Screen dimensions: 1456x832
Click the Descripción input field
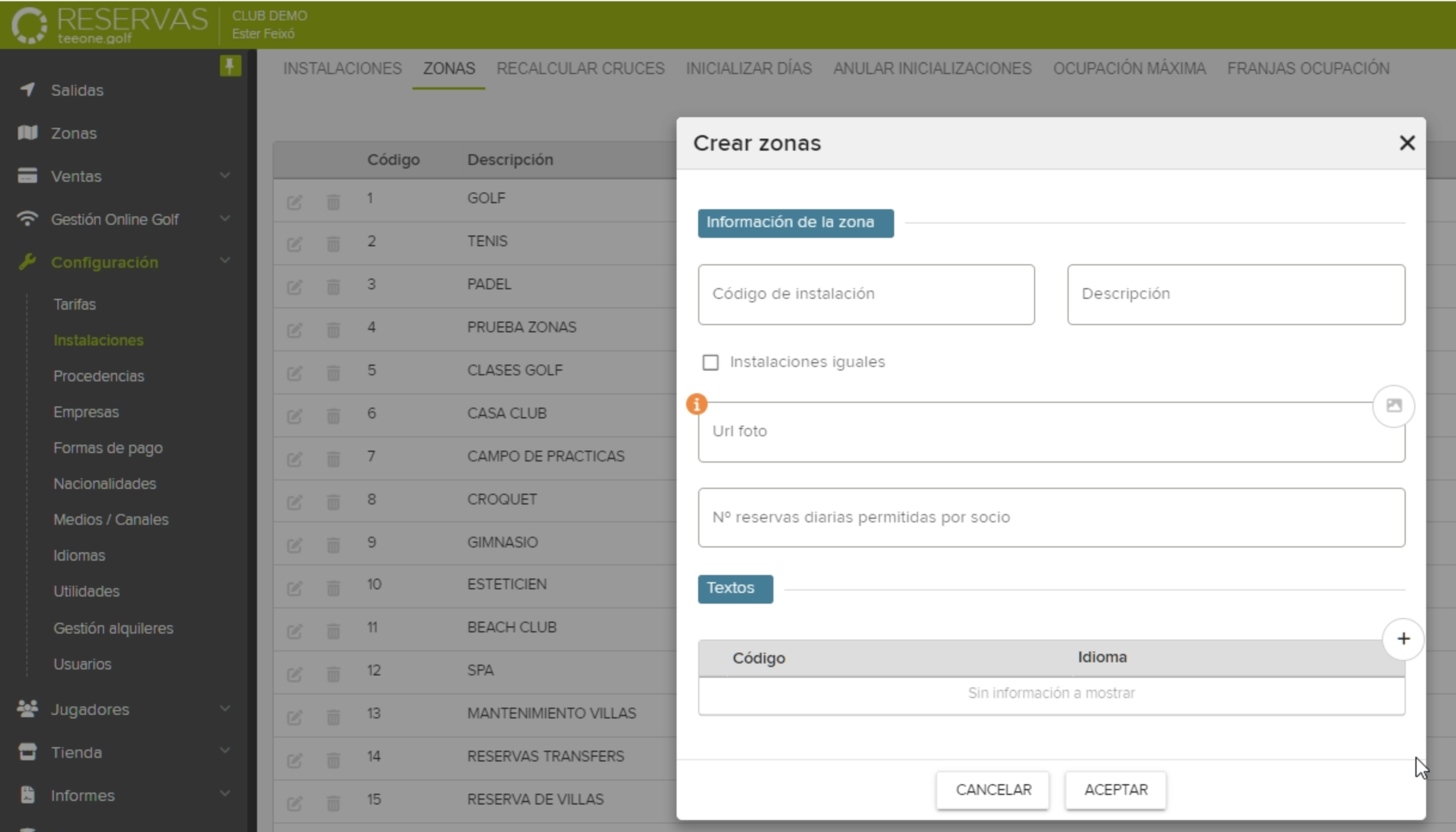tap(1236, 295)
